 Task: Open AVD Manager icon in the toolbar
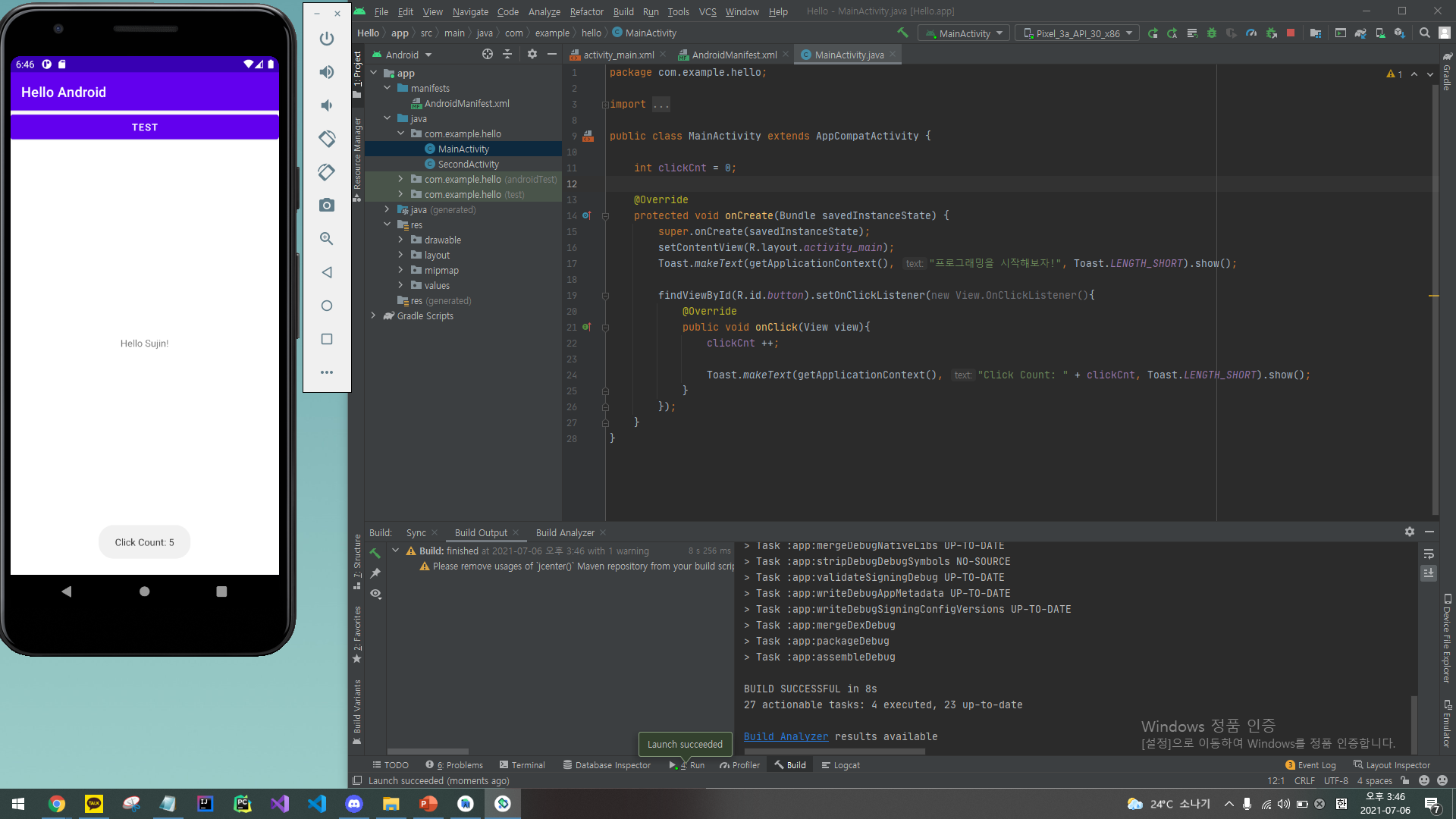pos(1380,33)
